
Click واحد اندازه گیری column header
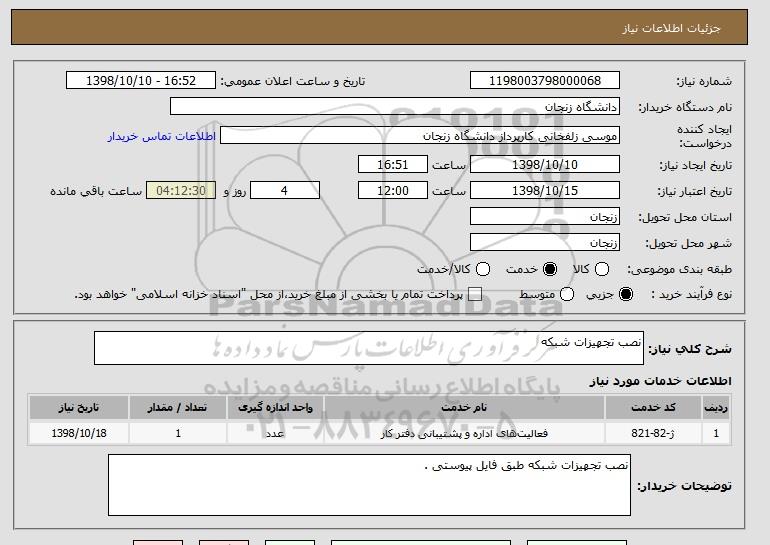click(x=275, y=408)
